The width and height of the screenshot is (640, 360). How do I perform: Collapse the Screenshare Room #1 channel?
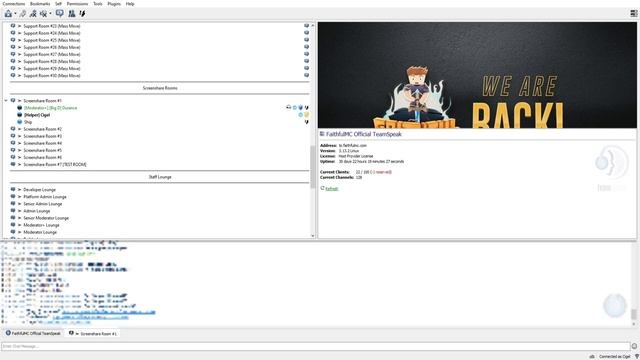(x=6, y=100)
